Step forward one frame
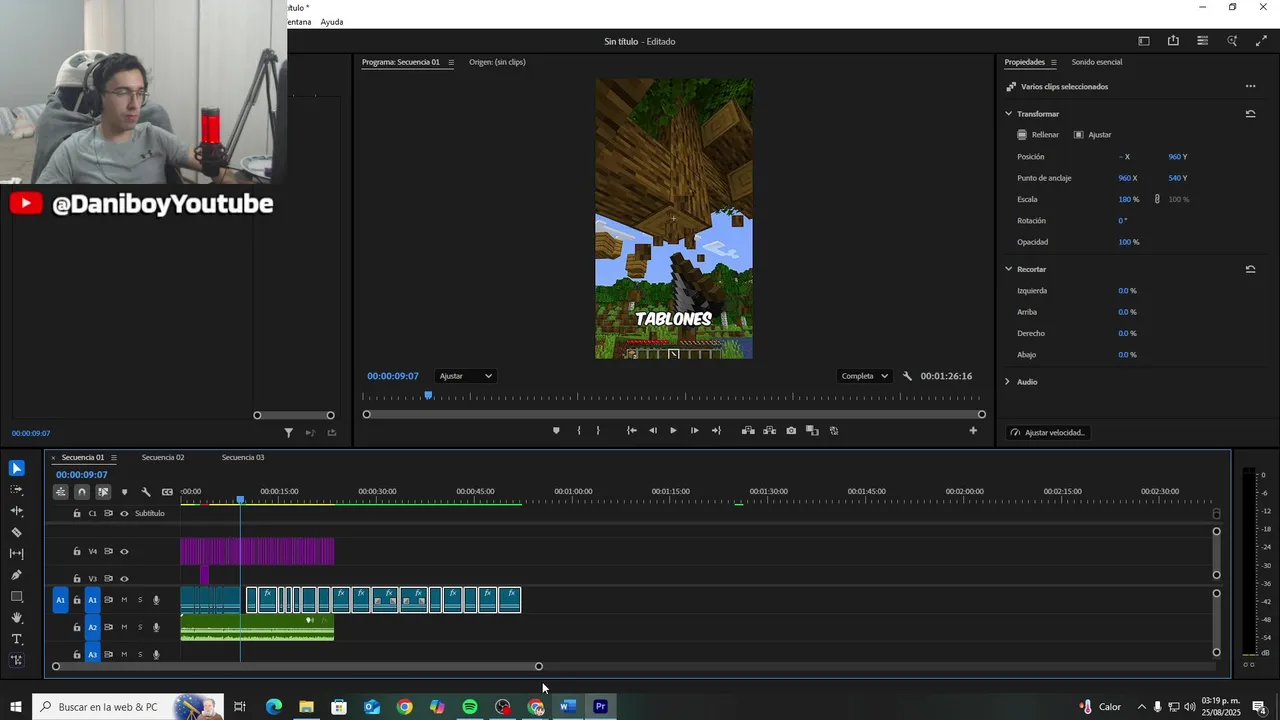 695,431
